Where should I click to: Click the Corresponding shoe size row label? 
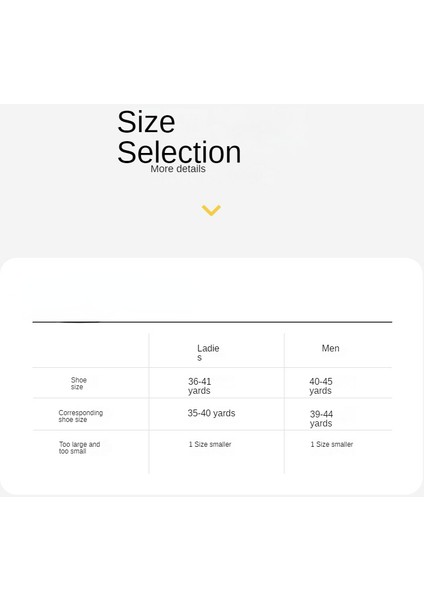click(x=80, y=416)
